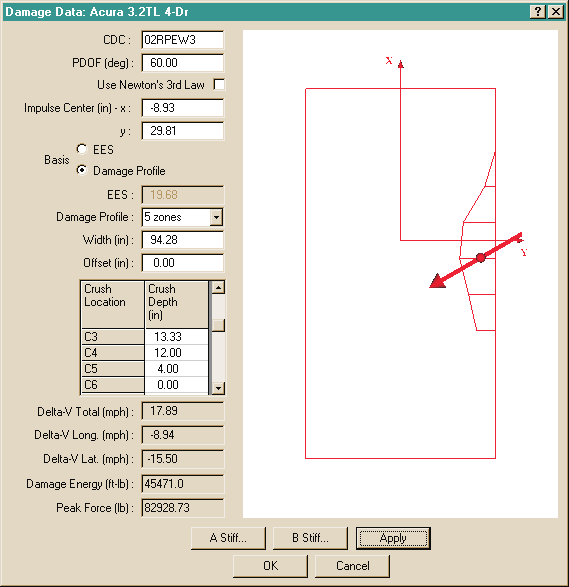Viewport: 569px width, 587px height.
Task: Click the Impulse Center y field
Action: [183, 131]
